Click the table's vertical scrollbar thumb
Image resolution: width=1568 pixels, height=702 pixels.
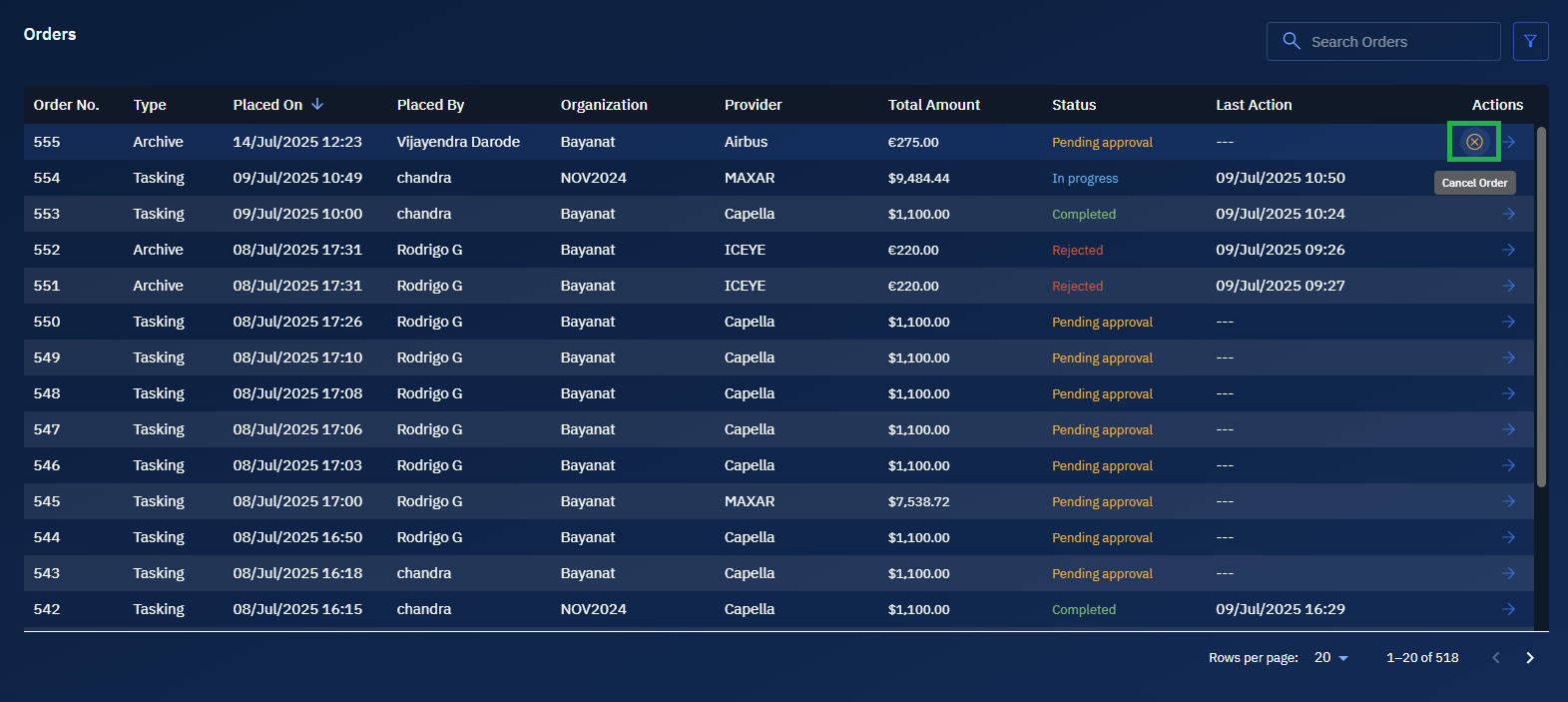[1541, 307]
